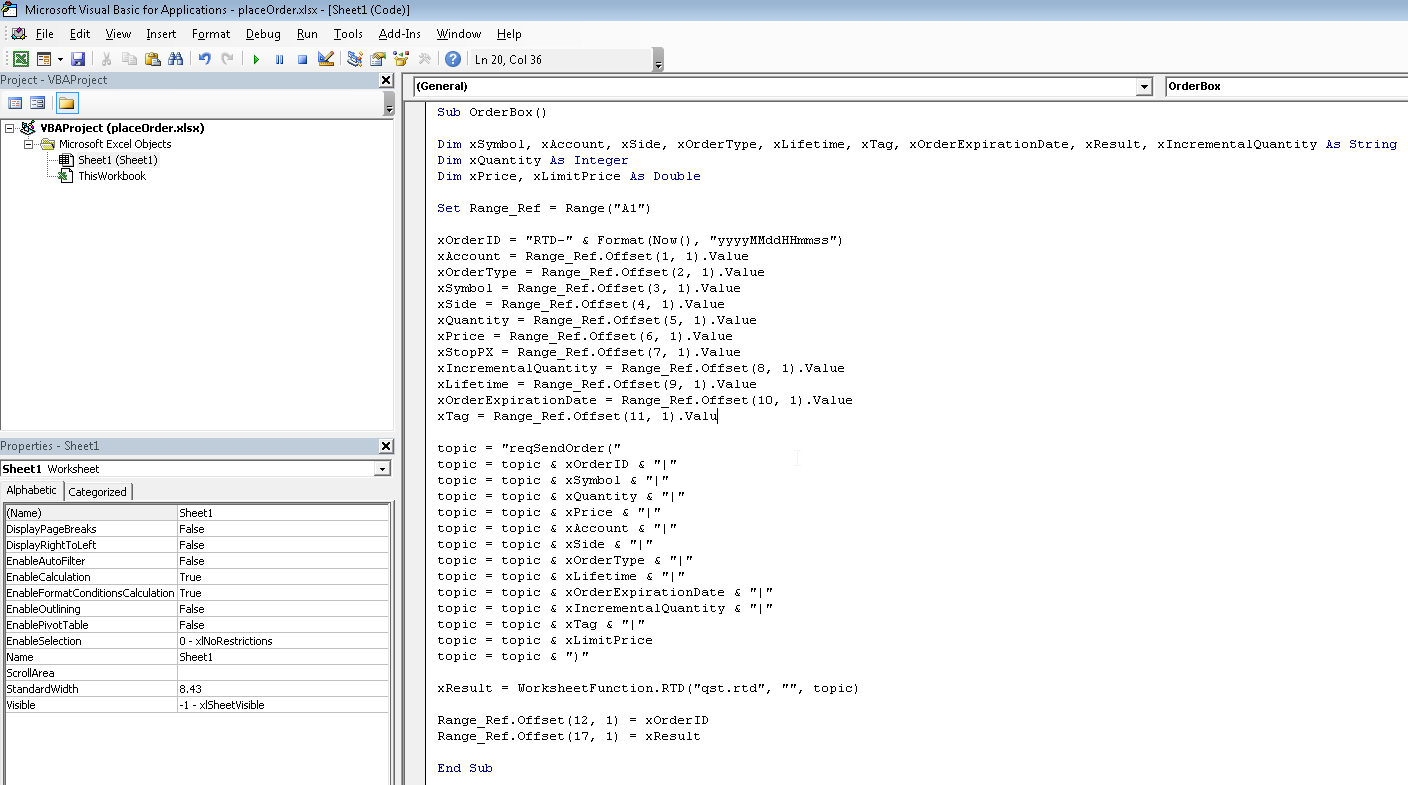Screen dimensions: 1408x785
Task: Save the project with the floppy disk icon
Action: pos(78,60)
